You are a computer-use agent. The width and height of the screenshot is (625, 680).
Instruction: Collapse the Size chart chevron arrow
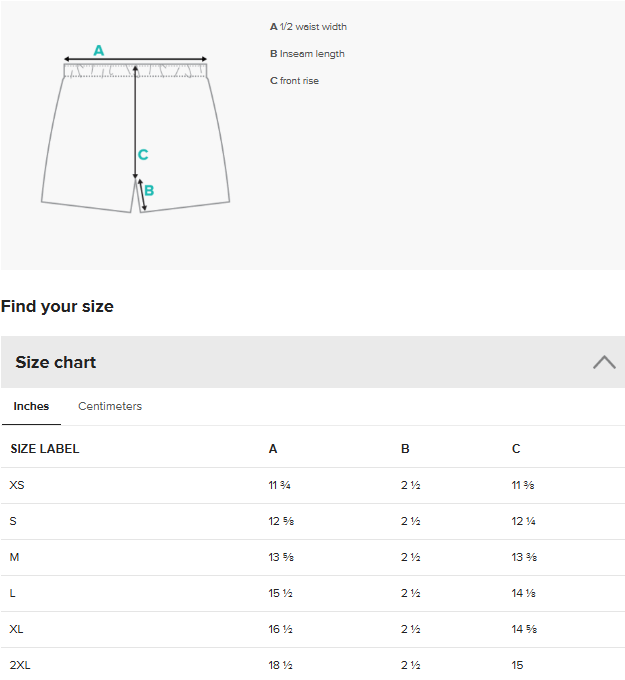[604, 362]
